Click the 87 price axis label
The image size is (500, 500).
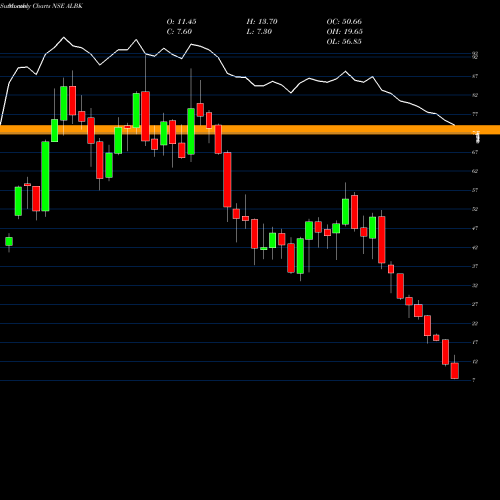click(x=475, y=76)
